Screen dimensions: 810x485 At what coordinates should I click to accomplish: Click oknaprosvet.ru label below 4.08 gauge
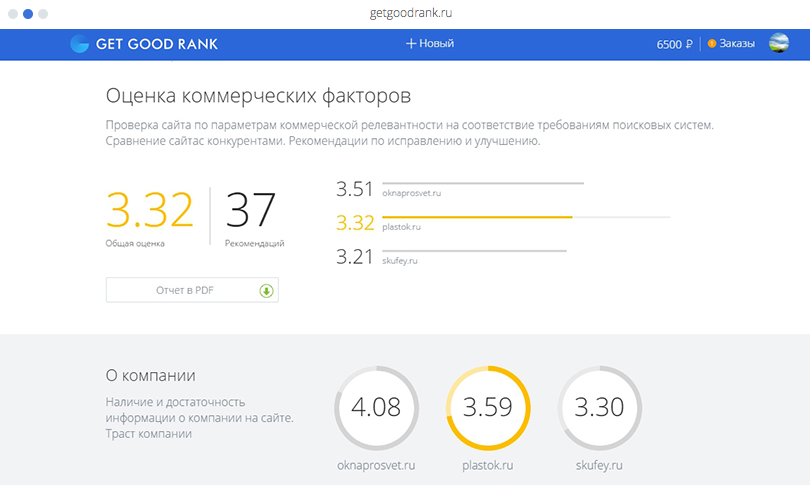click(376, 465)
